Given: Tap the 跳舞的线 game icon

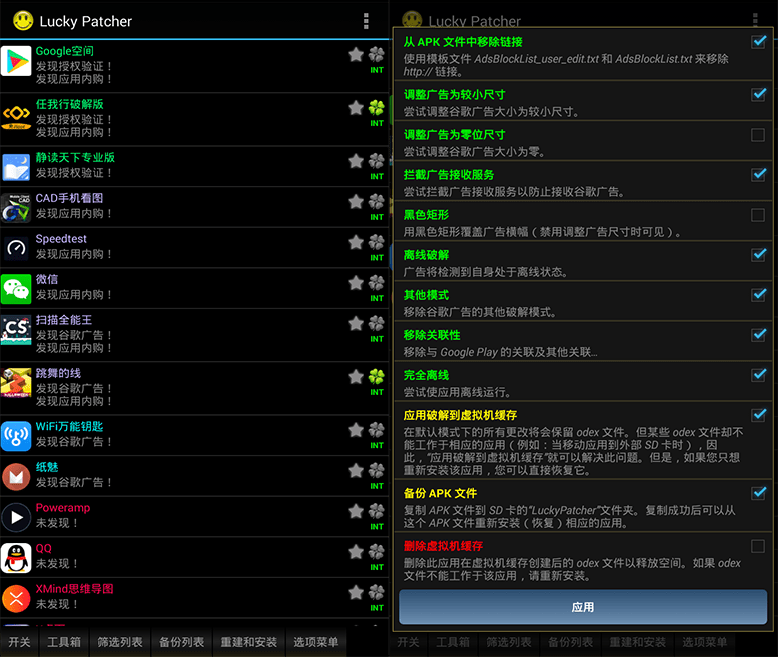Looking at the screenshot, I should click(x=16, y=383).
